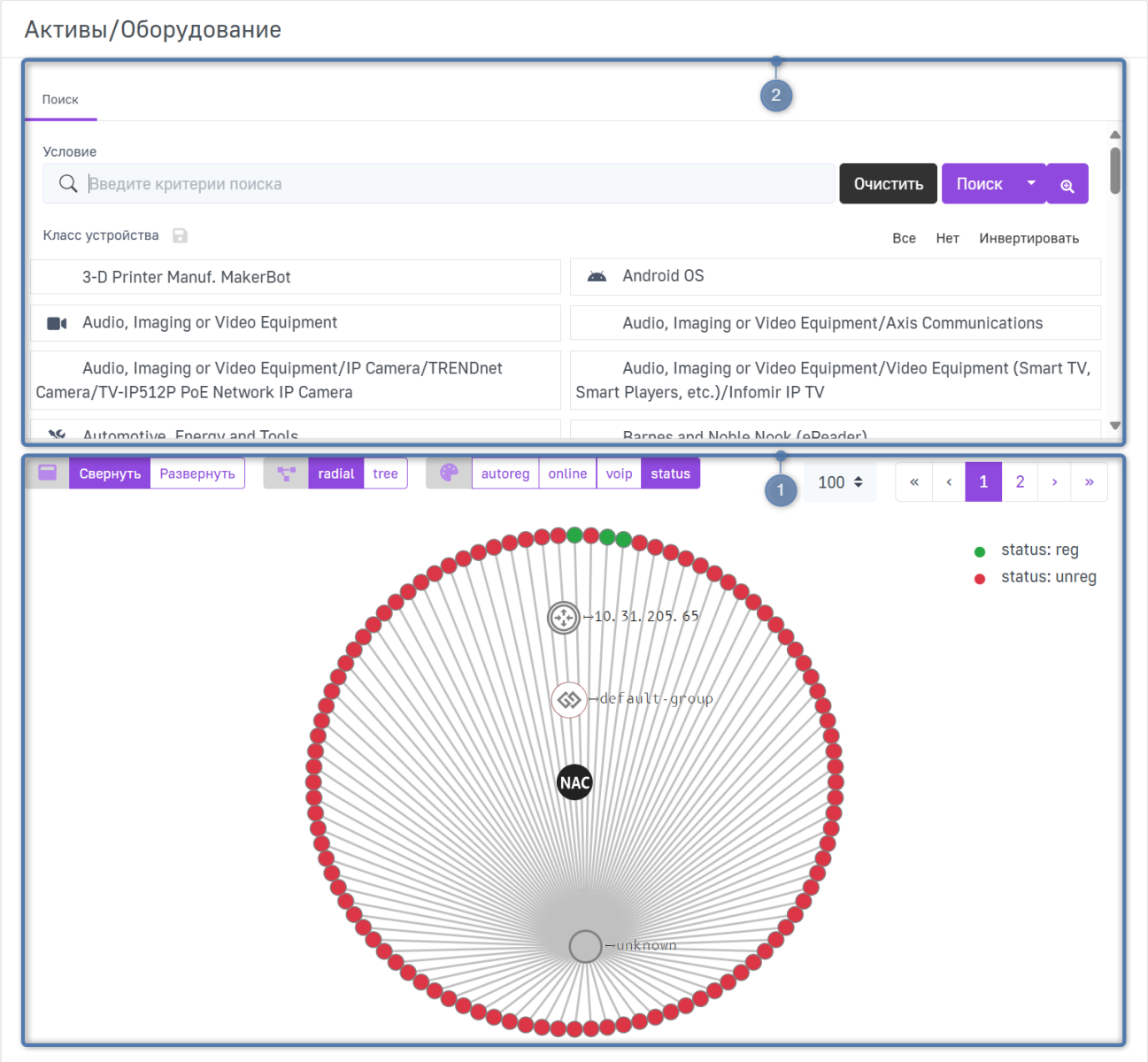Go to page 2
Viewport: 1148px width, 1062px height.
click(x=1020, y=482)
